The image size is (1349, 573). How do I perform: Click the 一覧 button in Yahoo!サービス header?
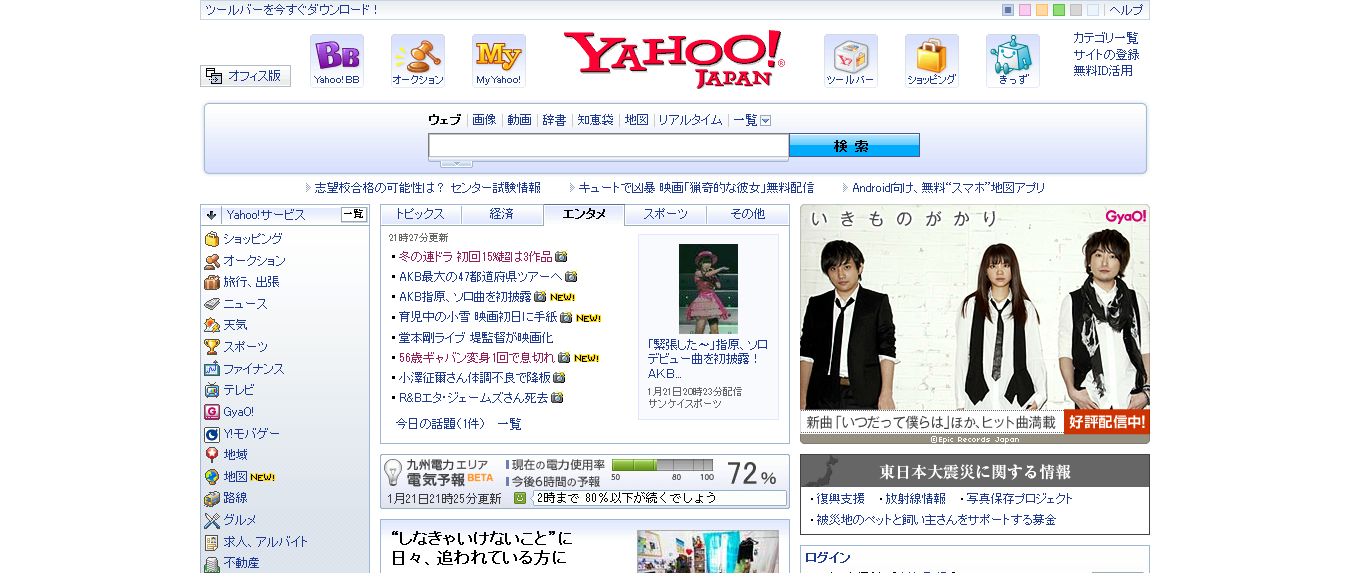tap(354, 214)
